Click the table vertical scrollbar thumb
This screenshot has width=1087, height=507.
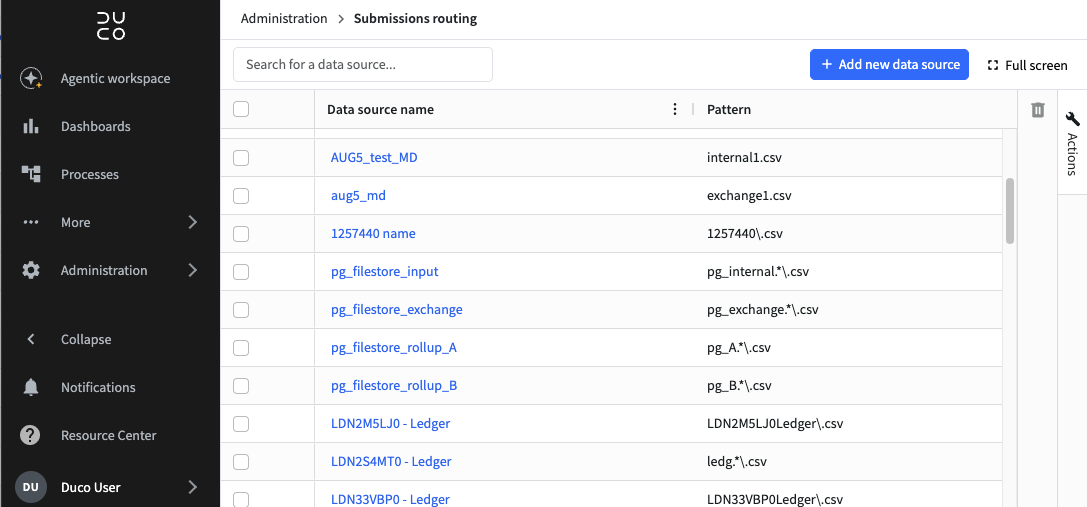pyautogui.click(x=1010, y=211)
